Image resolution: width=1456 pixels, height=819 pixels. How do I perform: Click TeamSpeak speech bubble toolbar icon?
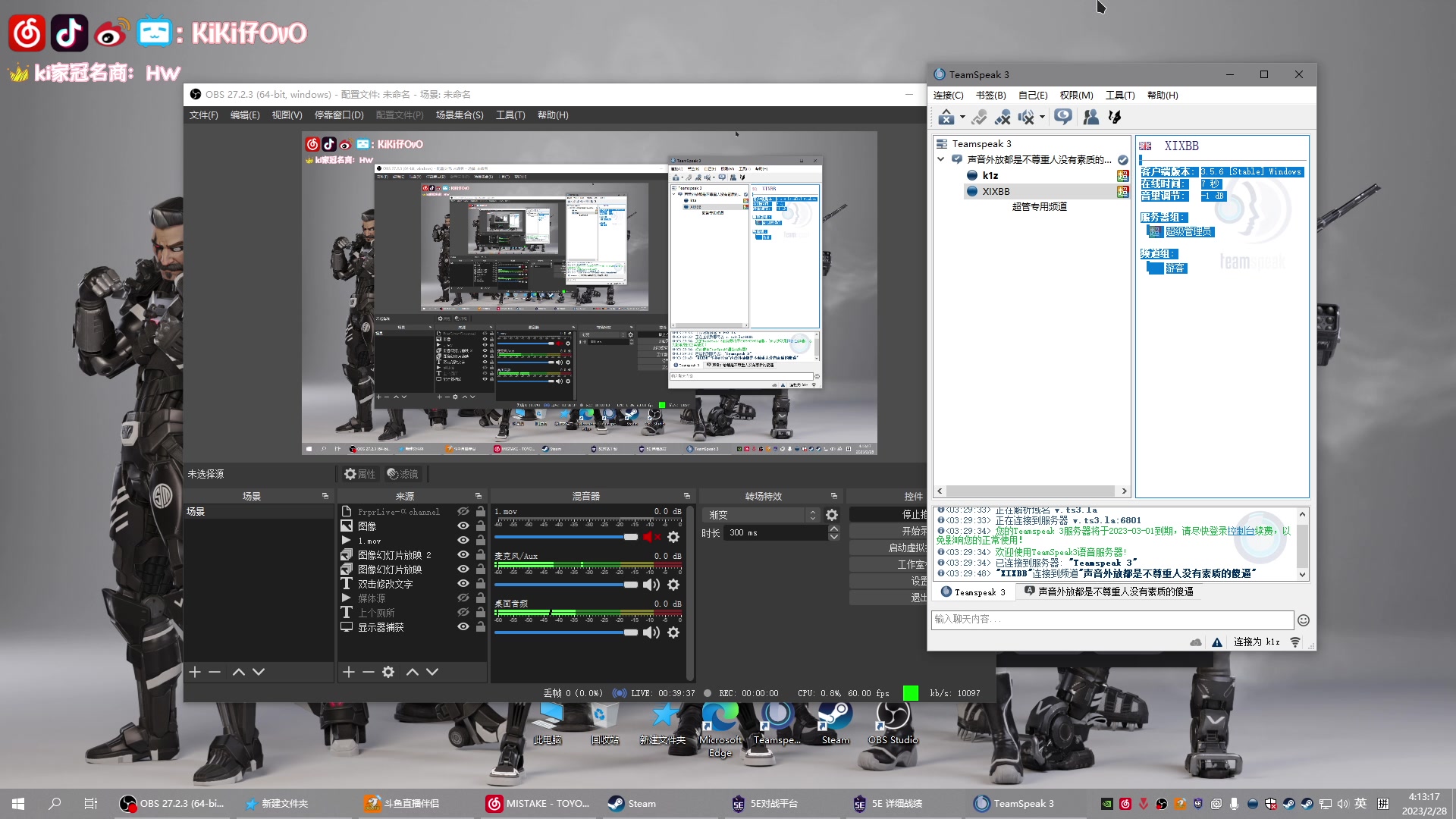click(1063, 117)
